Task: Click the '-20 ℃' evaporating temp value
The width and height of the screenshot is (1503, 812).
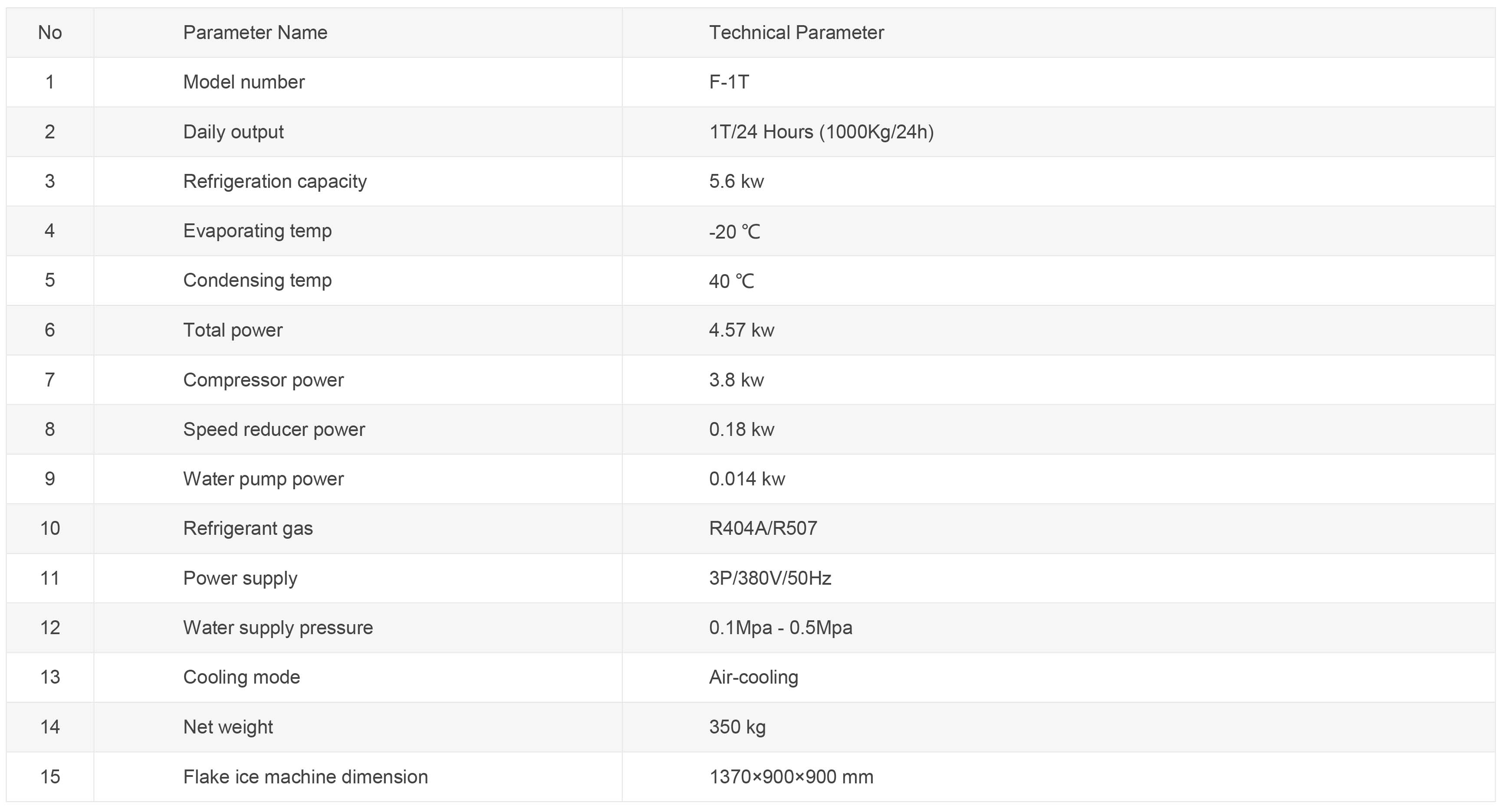Action: [734, 232]
